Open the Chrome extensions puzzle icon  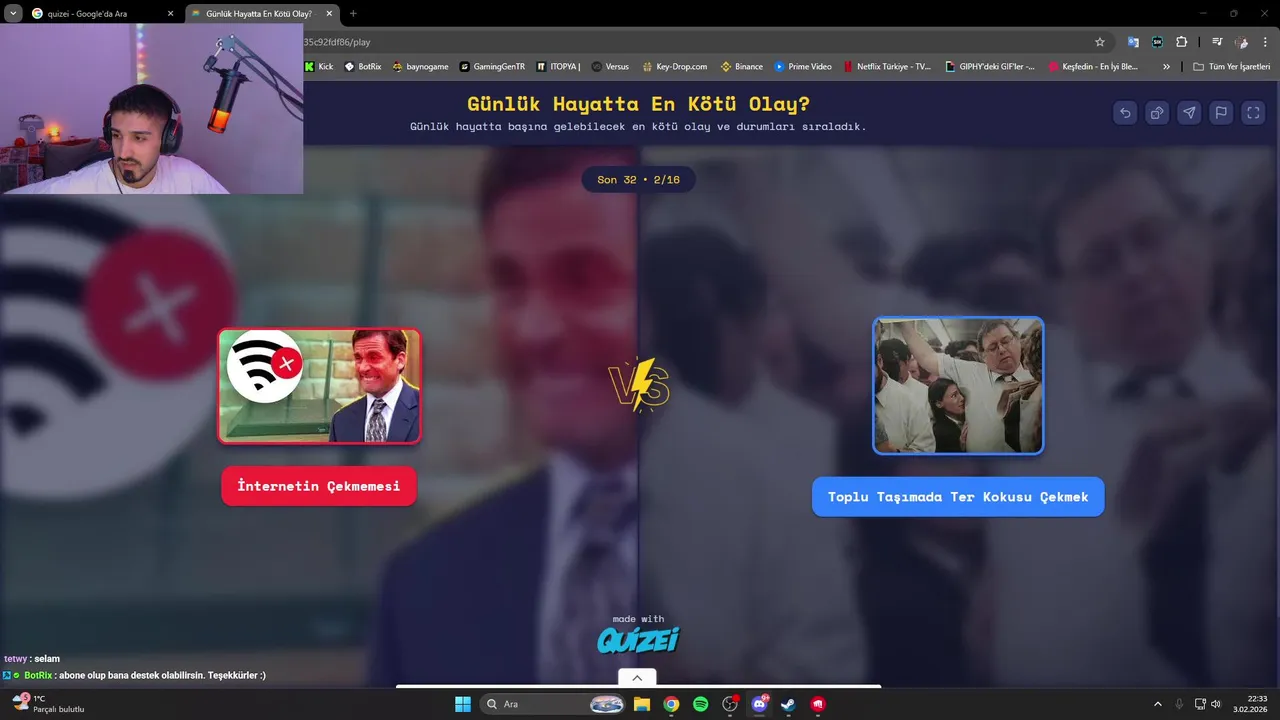[x=1182, y=42]
